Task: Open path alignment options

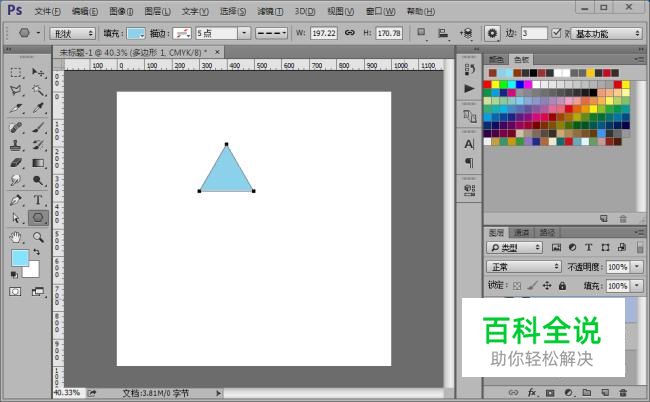Action: (x=443, y=33)
